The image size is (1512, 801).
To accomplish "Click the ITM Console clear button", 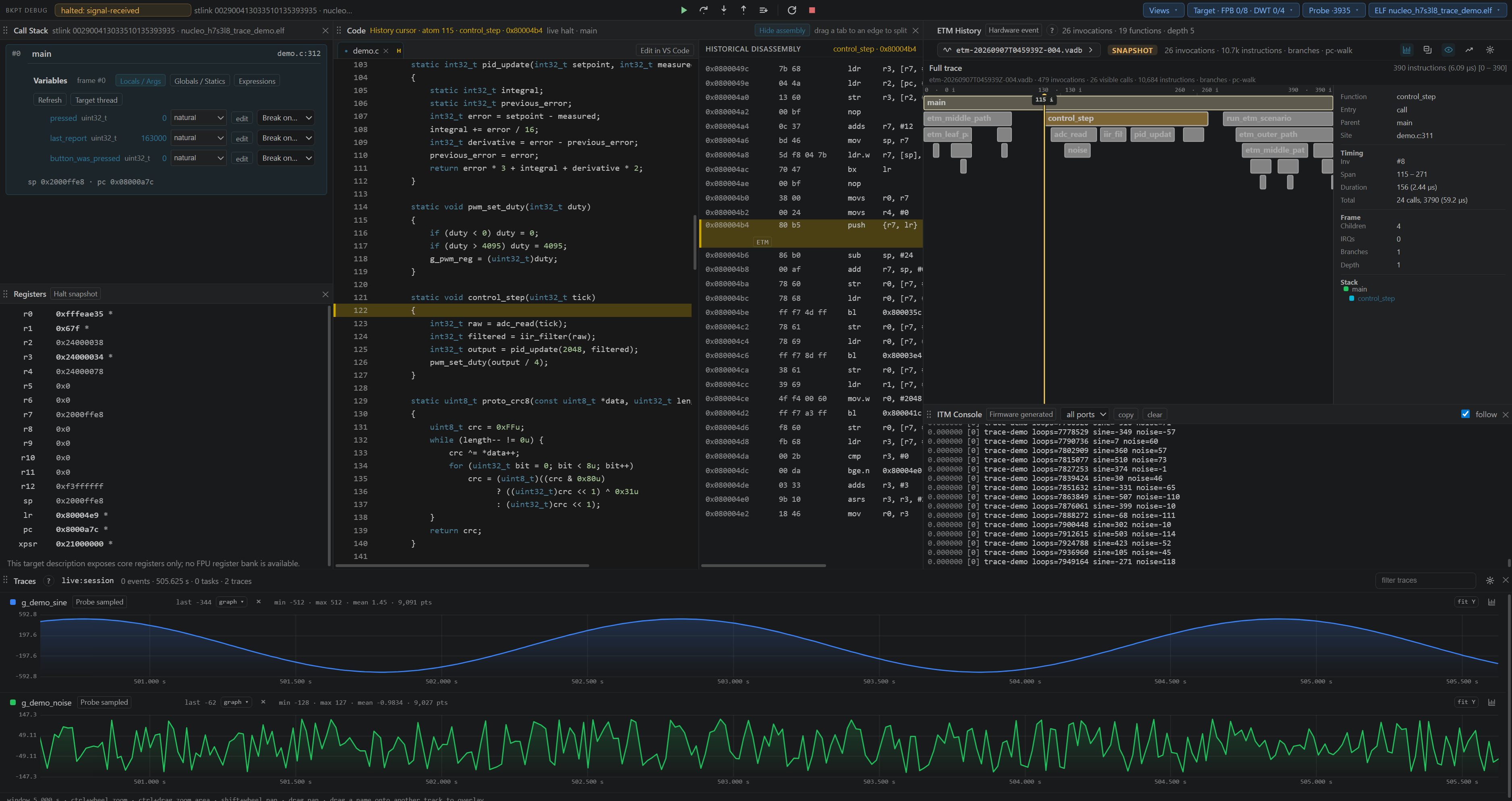I will tap(1155, 414).
